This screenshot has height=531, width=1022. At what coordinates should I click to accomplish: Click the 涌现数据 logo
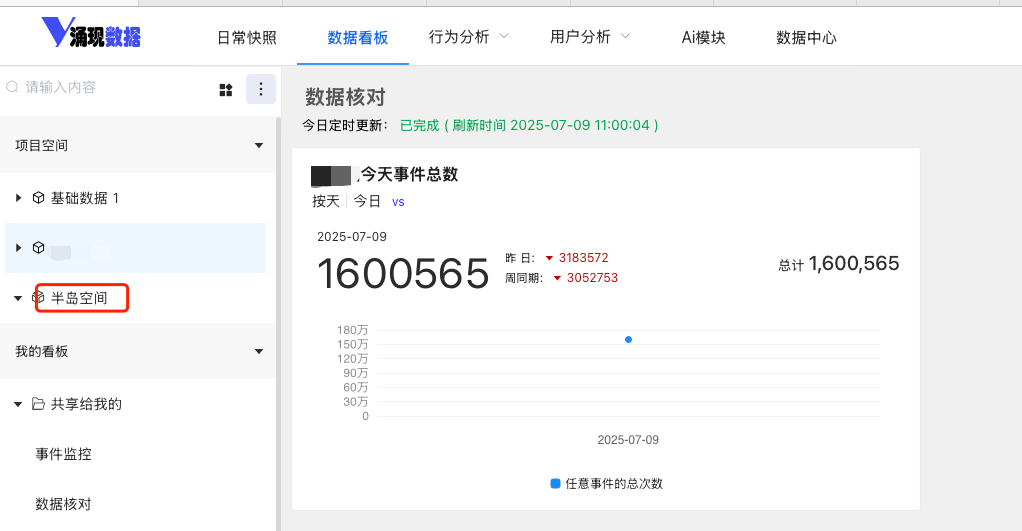[91, 33]
